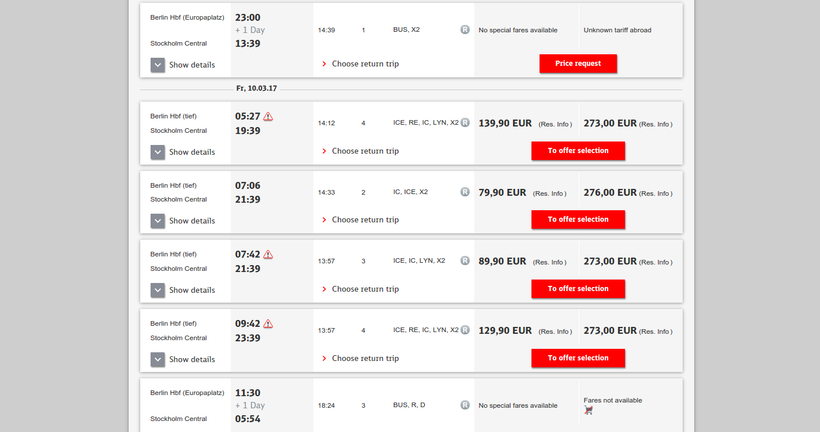Open Res. Info next to 139,90 EUR
The width and height of the screenshot is (820, 432).
(555, 124)
